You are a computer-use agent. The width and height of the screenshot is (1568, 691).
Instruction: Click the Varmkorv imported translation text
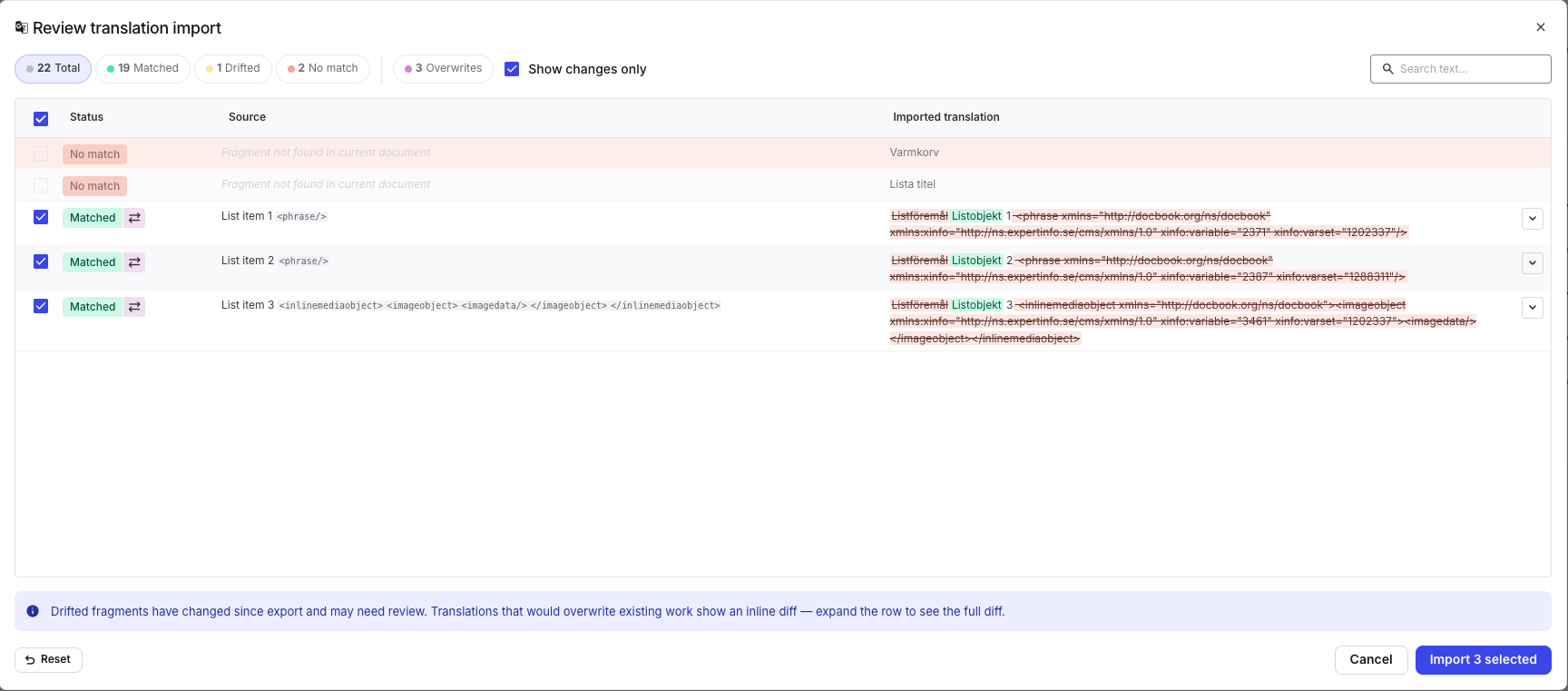(914, 153)
